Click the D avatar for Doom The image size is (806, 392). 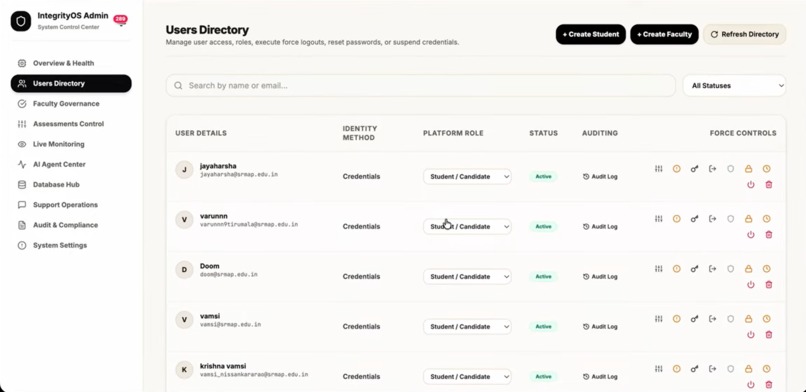tap(184, 270)
